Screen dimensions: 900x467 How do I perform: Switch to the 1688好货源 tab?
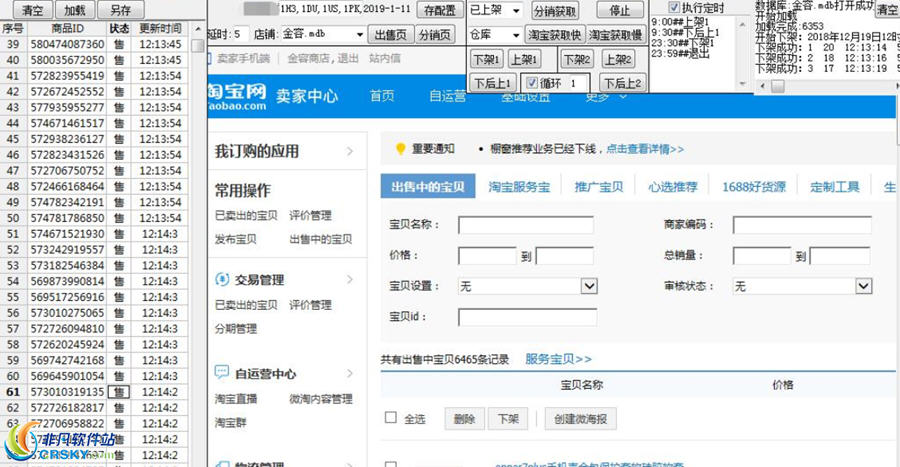[754, 186]
